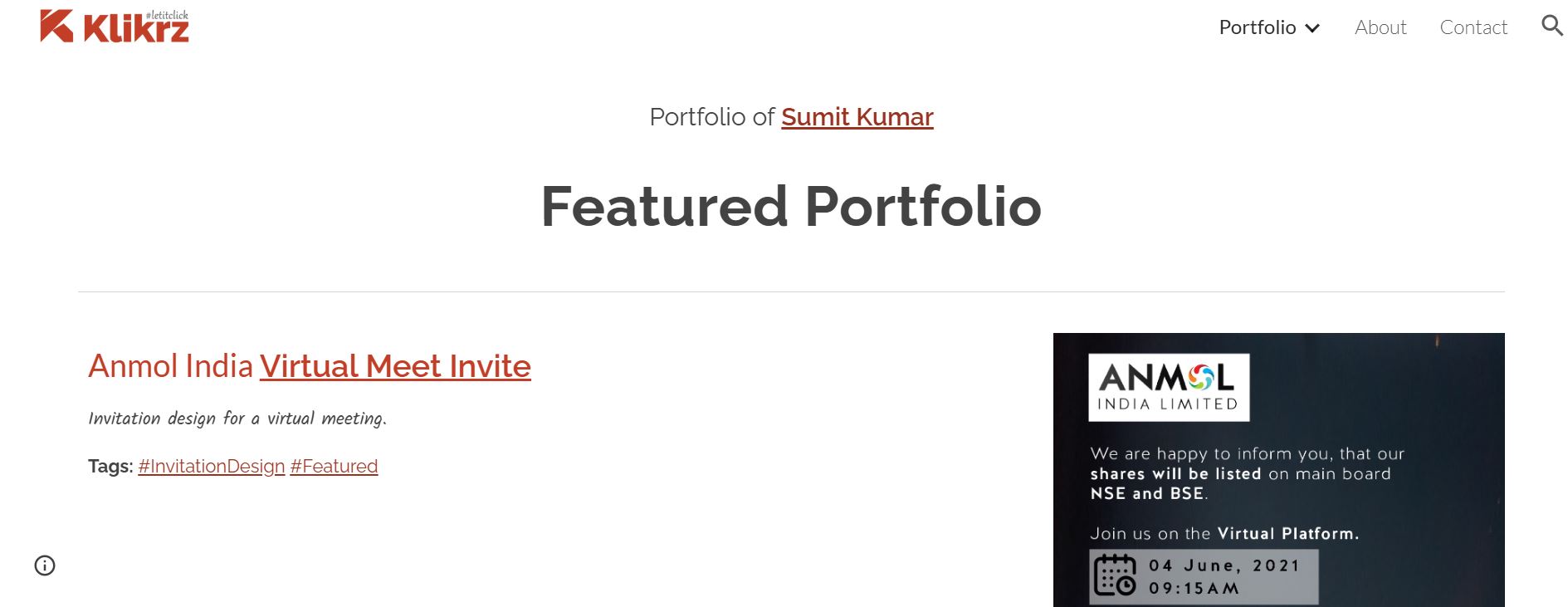Click the #Featured tag link
Image resolution: width=1568 pixels, height=607 pixels.
coord(334,467)
